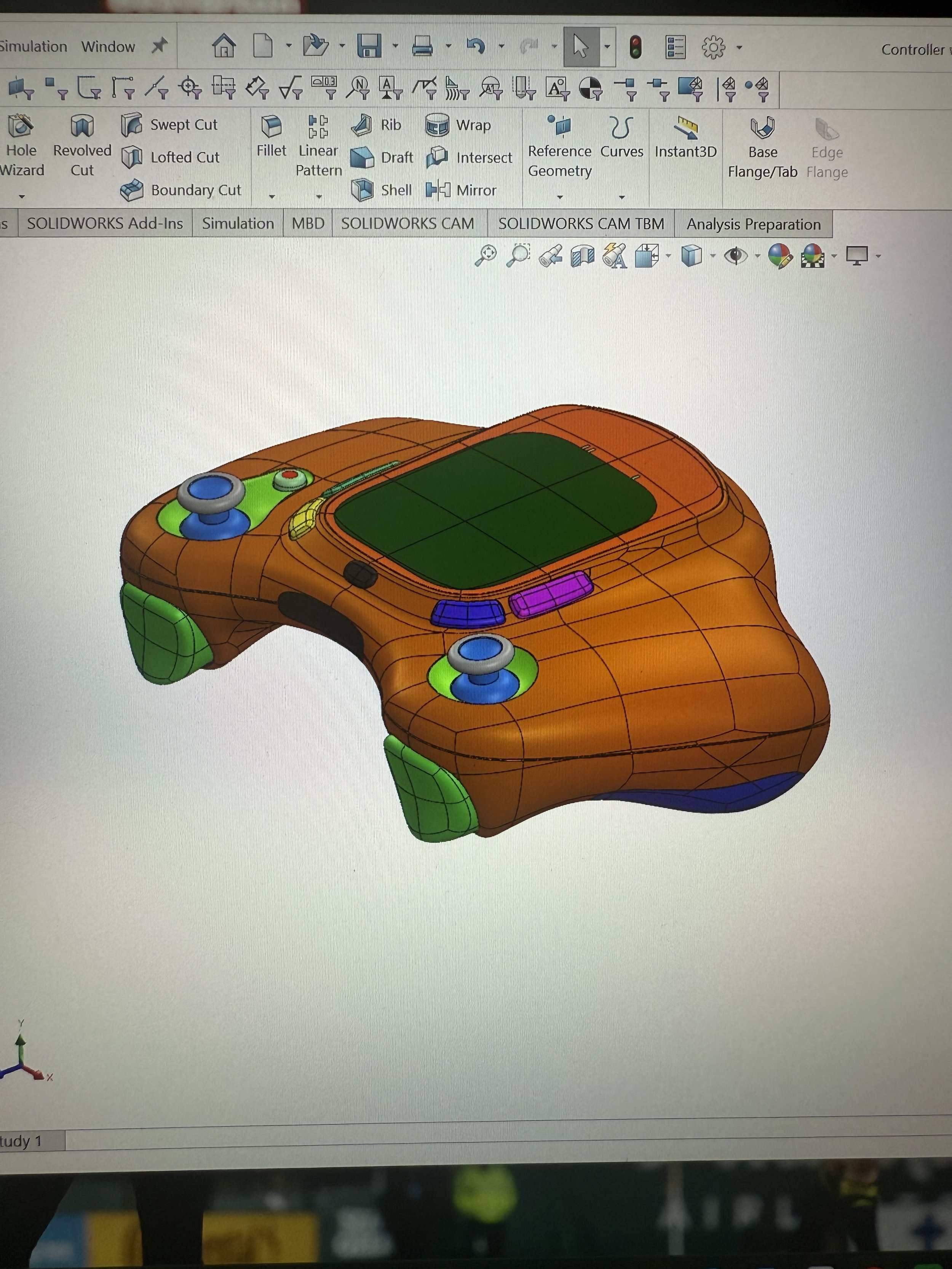Expand the Reference Geometry dropdown
The height and width of the screenshot is (1269, 952).
pyautogui.click(x=560, y=197)
